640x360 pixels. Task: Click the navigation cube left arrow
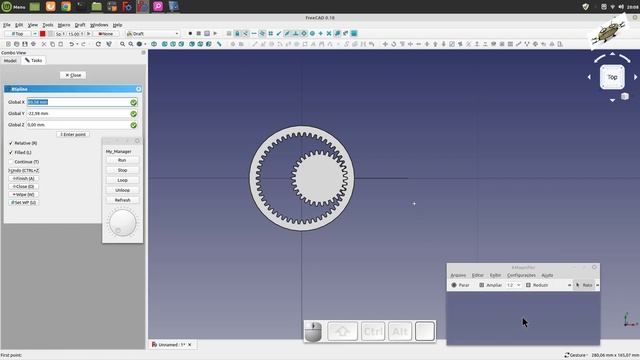tap(589, 77)
